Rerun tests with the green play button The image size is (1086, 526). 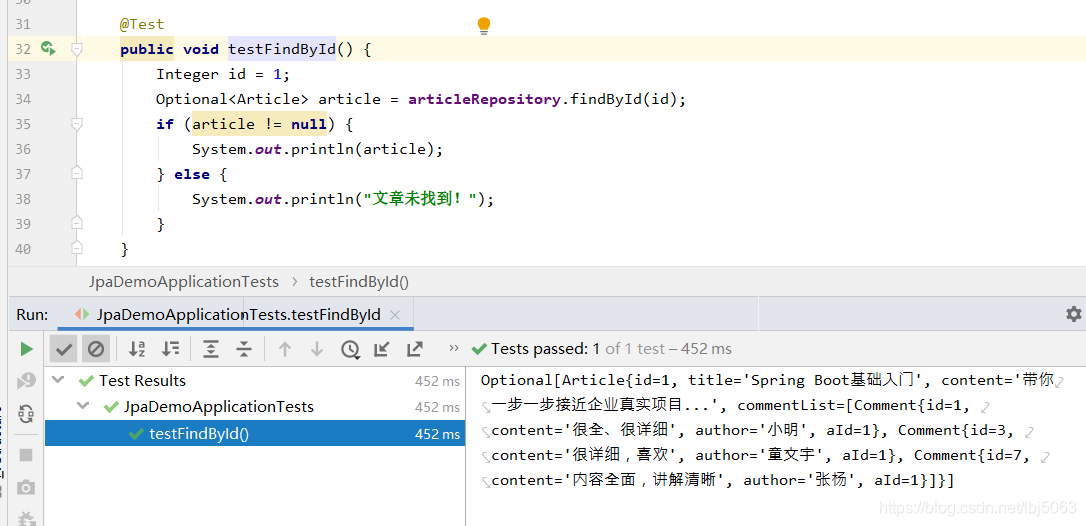tap(26, 349)
